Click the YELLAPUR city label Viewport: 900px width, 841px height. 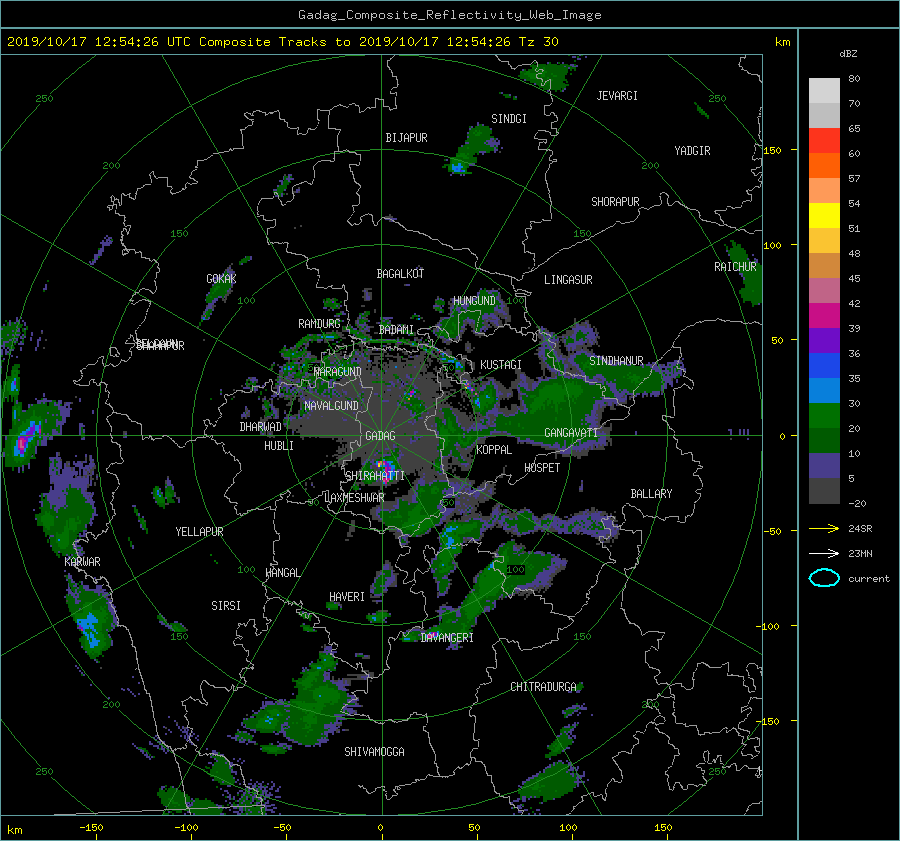[199, 532]
